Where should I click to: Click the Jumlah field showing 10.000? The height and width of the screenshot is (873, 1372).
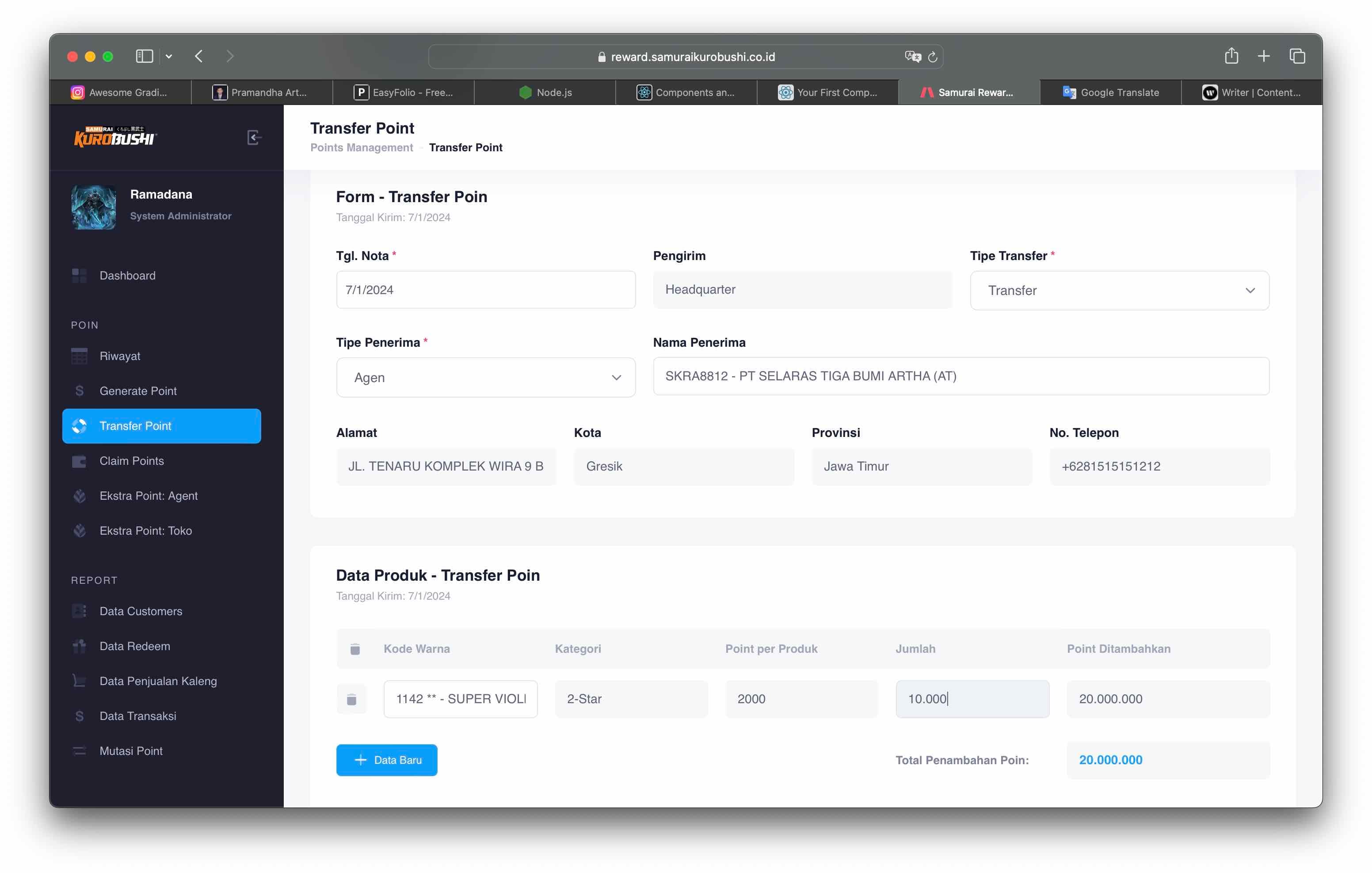972,698
